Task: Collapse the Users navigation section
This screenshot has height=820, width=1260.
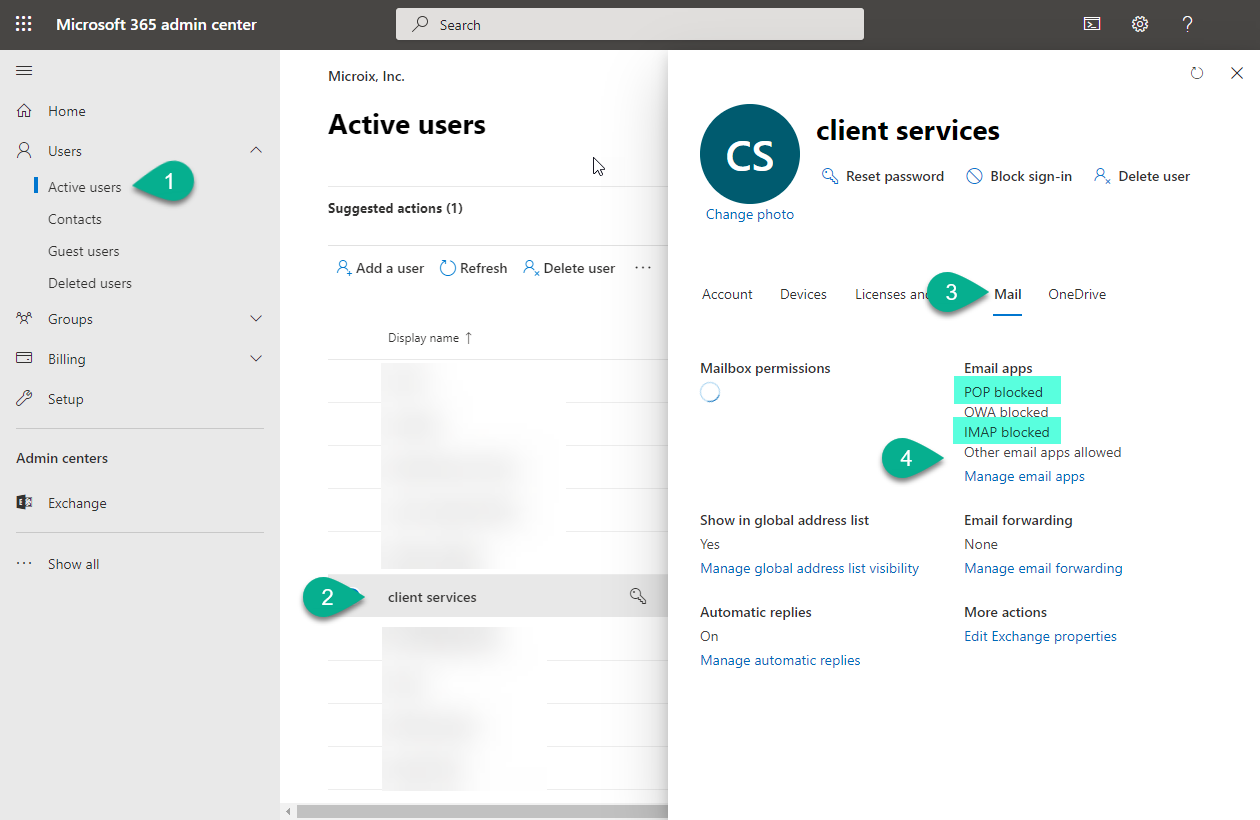Action: tap(256, 151)
